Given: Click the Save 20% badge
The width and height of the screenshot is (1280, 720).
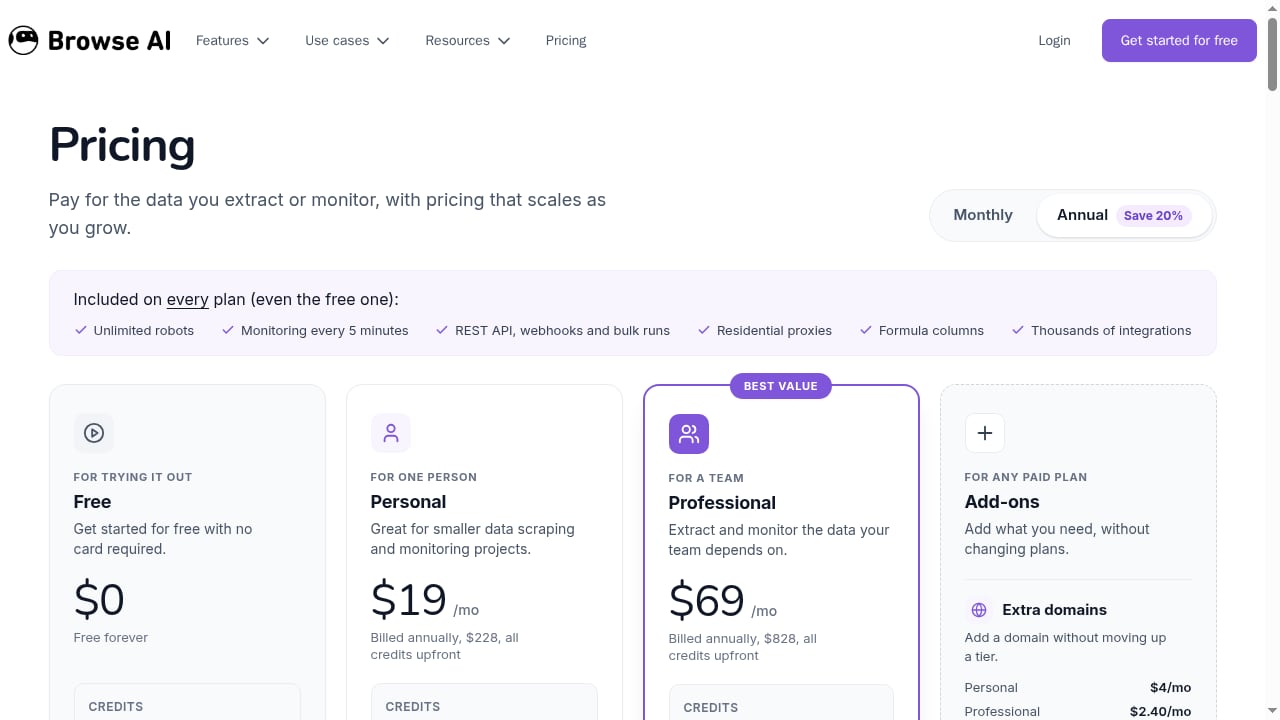Looking at the screenshot, I should 1153,215.
